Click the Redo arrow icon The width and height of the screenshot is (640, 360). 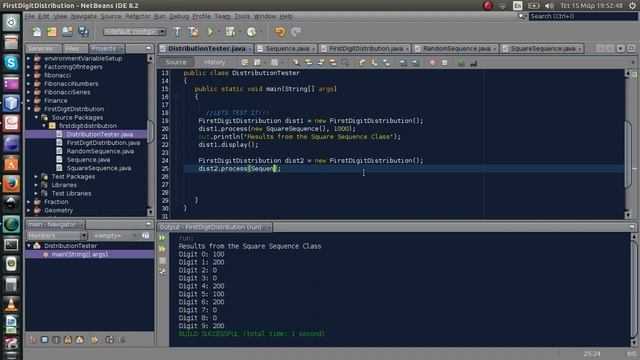point(296,32)
